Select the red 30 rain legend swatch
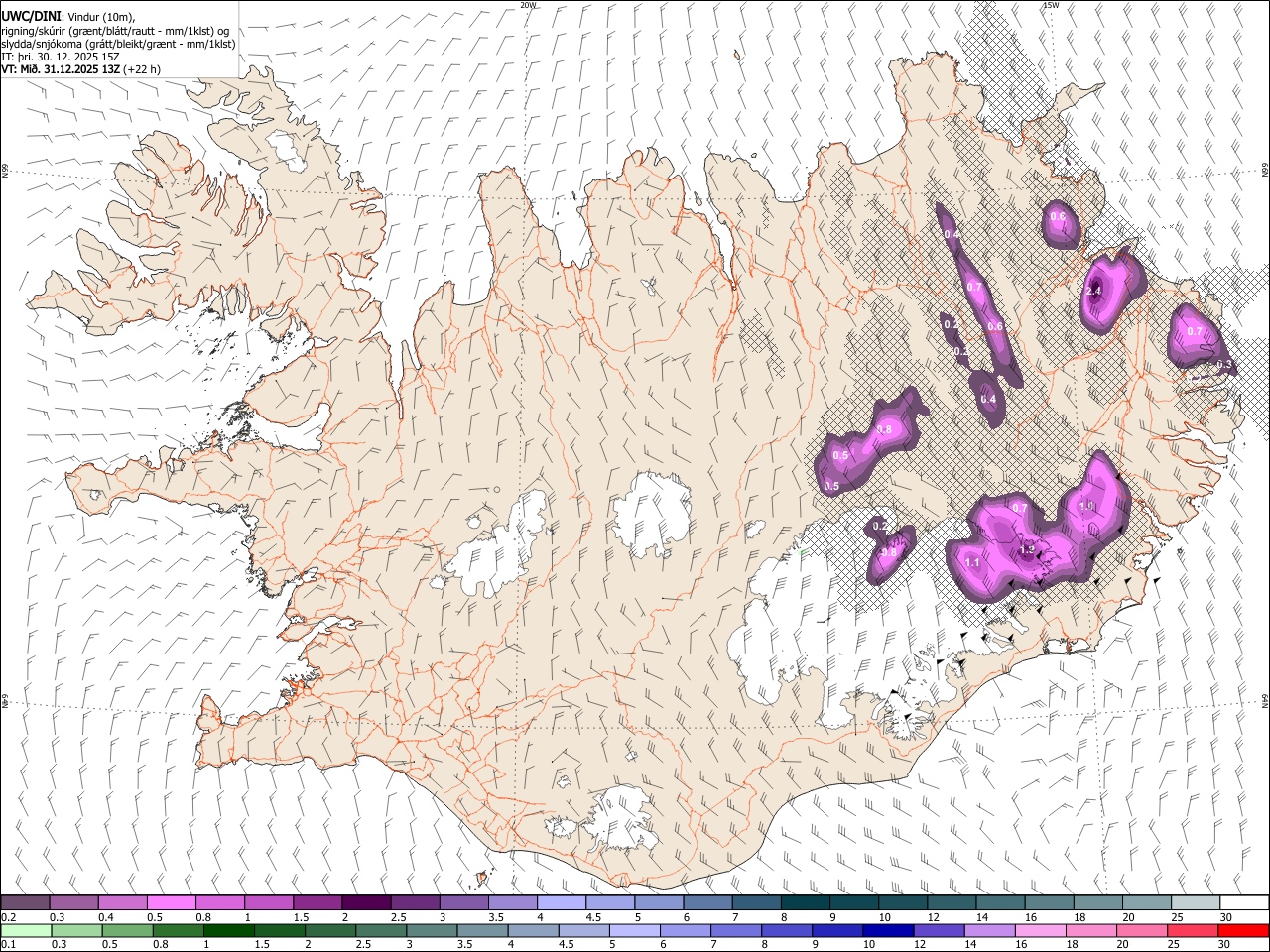Viewport: 1270px width, 952px height. pyautogui.click(x=1243, y=930)
